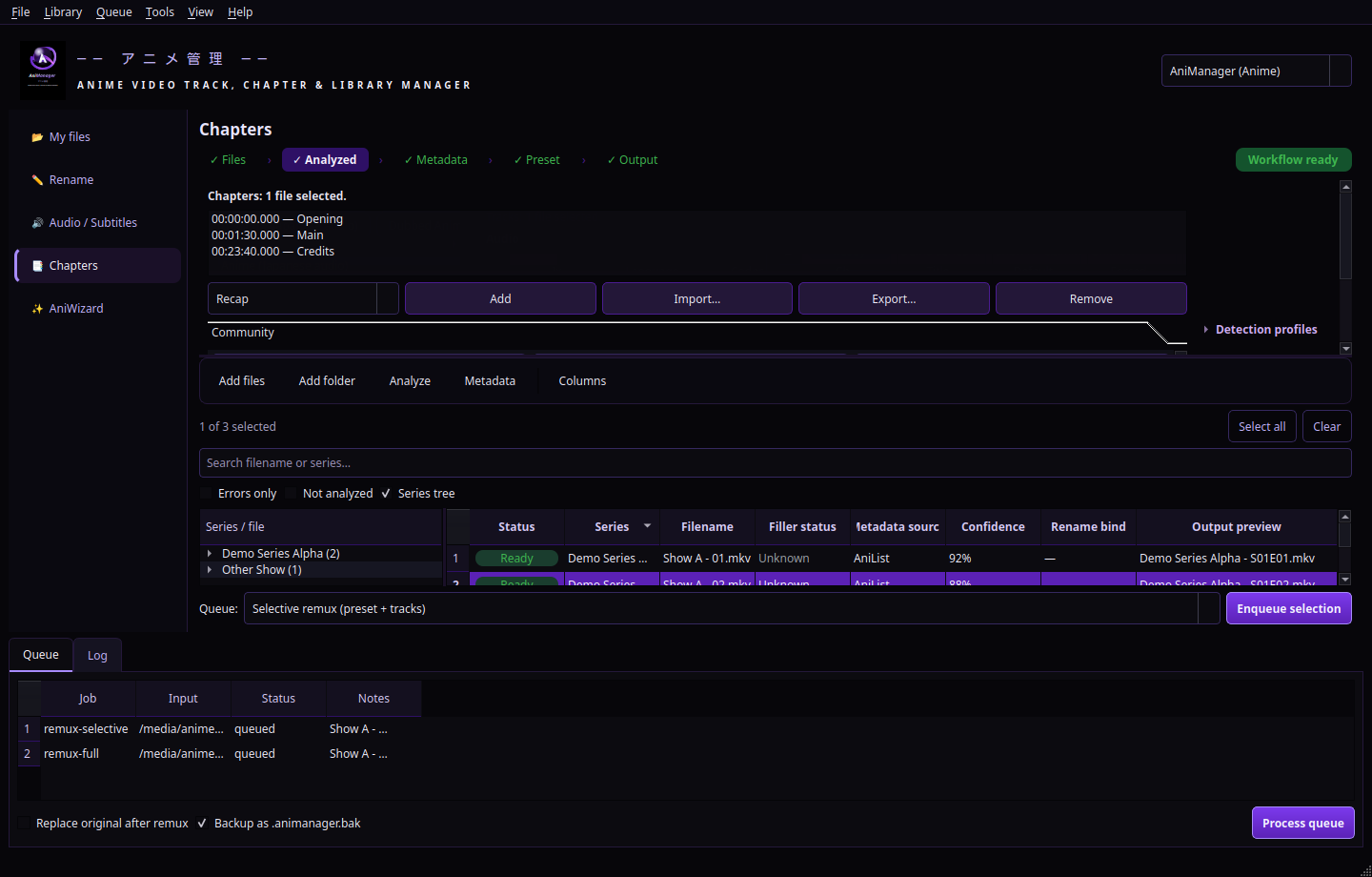Expand Other Show (1) tree node
This screenshot has width=1372, height=877.
[x=210, y=570]
